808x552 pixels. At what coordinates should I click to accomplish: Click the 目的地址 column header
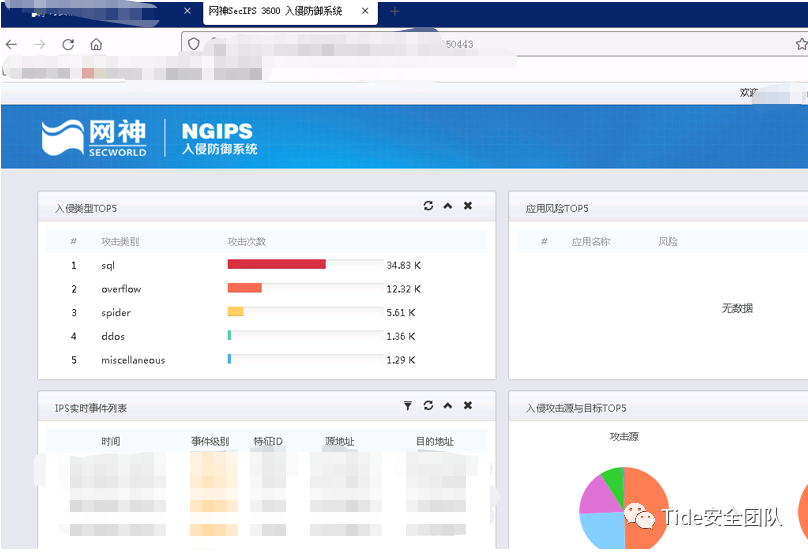pos(435,442)
